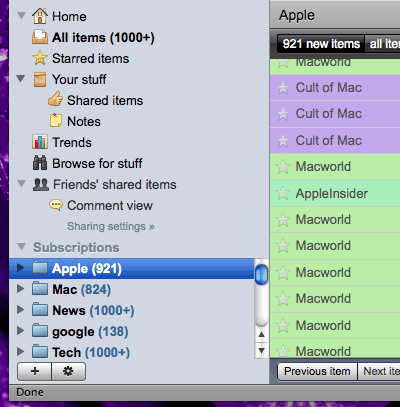
Task: Star the third Cult of Mac item
Action: point(283,141)
